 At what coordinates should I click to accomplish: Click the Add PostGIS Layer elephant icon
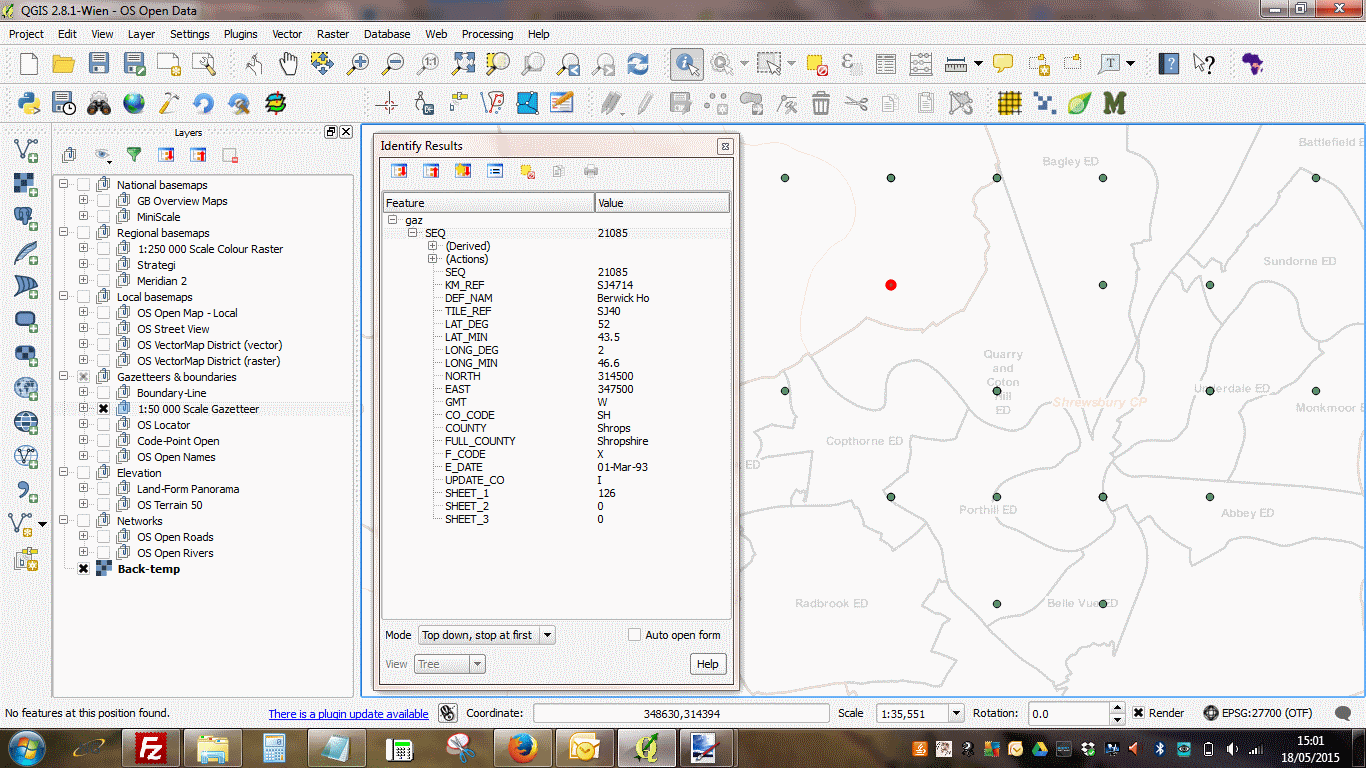[26, 218]
